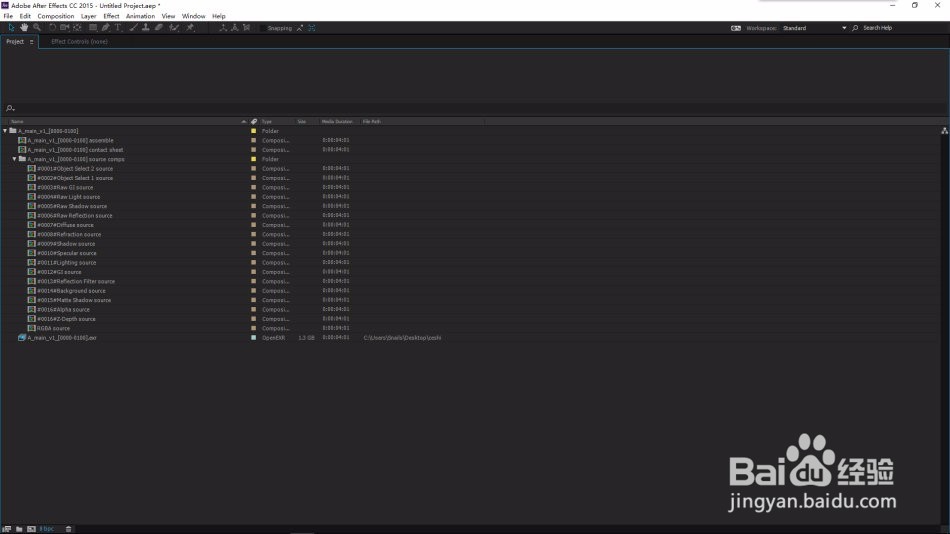Open the Animation menu
Screen dimensions: 950x534
(x=141, y=16)
